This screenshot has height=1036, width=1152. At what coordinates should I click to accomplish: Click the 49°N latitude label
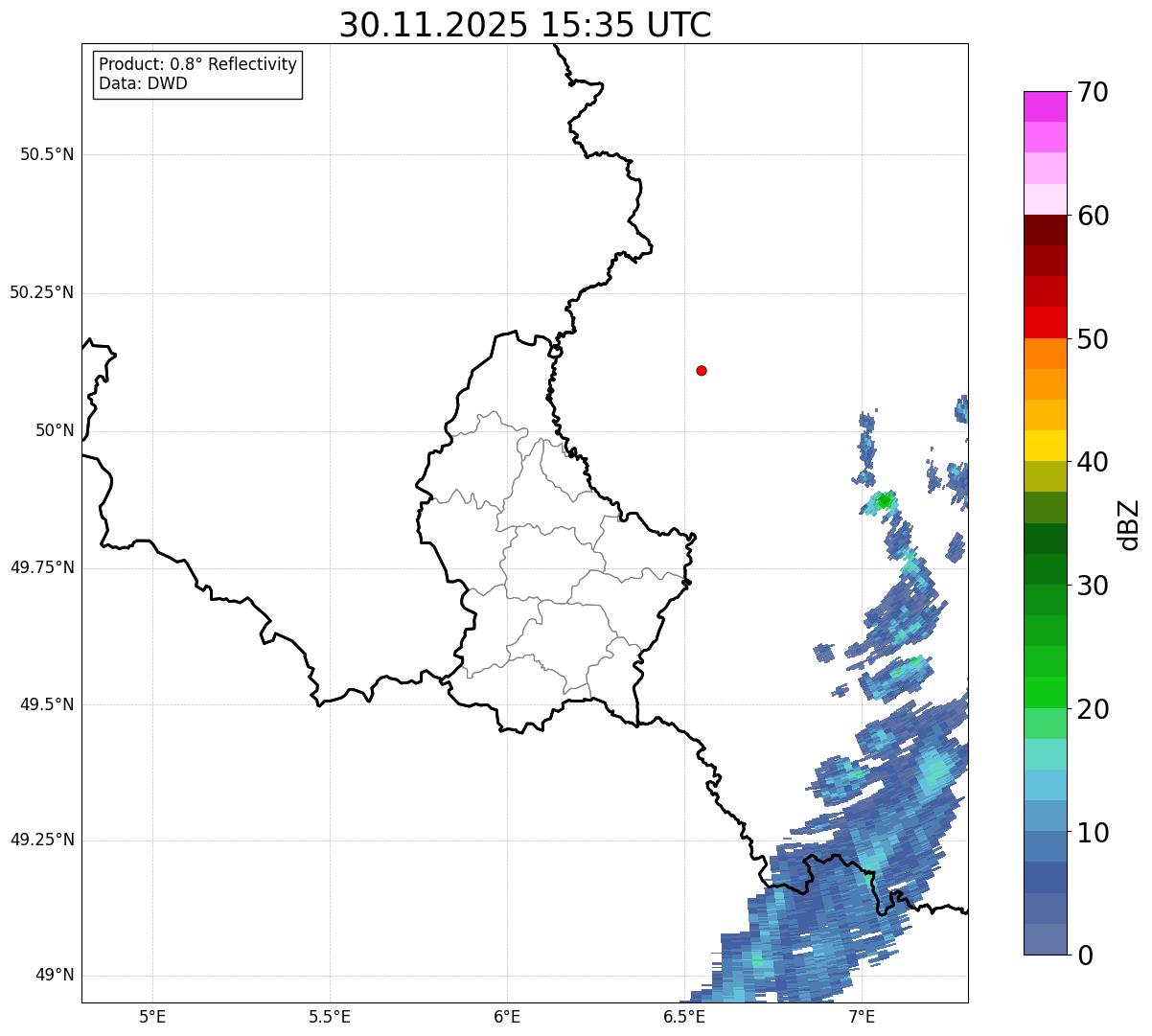point(55,976)
